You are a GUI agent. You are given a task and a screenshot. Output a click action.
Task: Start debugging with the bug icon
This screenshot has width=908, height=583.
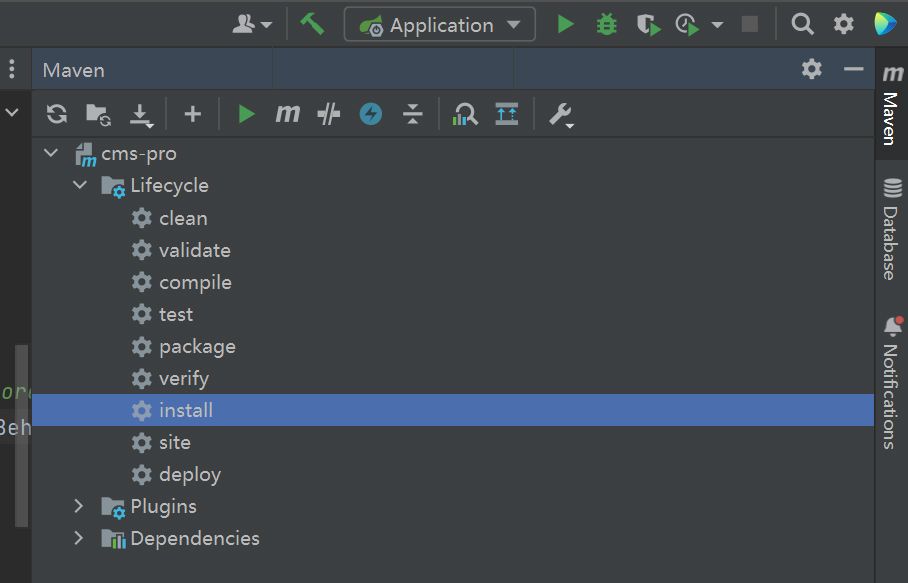point(606,25)
